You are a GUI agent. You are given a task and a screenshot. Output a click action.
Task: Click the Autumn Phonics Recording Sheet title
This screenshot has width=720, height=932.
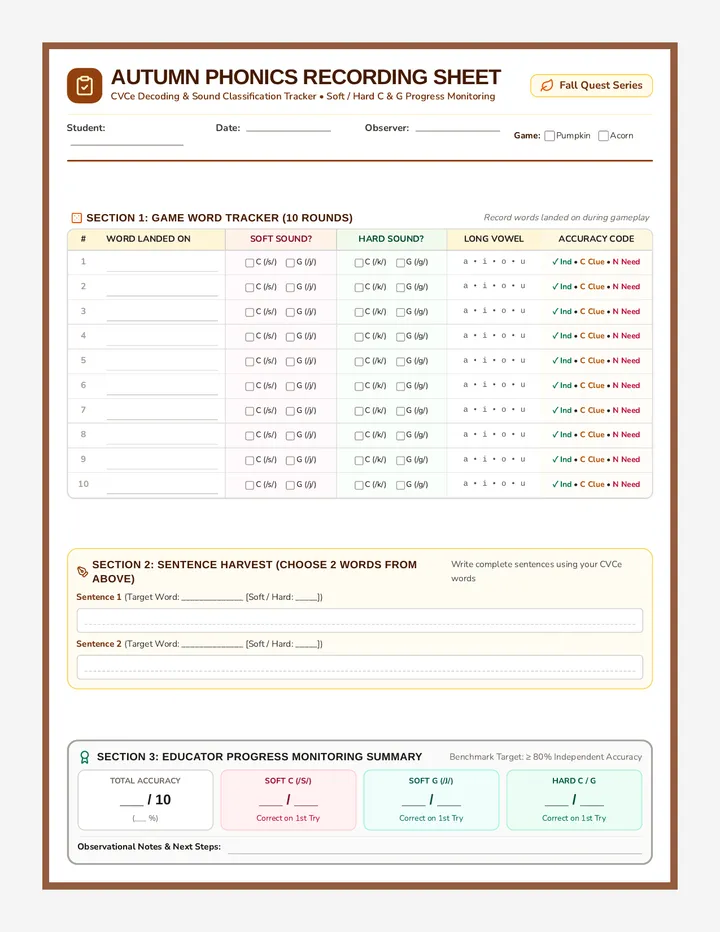306,78
